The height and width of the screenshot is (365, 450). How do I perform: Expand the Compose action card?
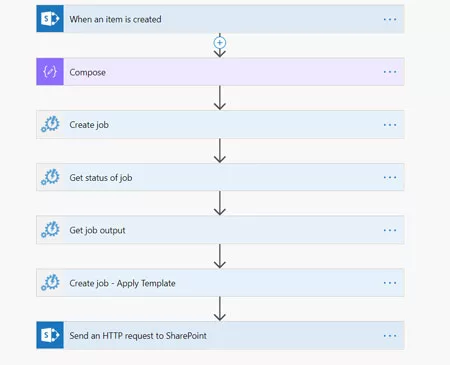click(x=220, y=72)
